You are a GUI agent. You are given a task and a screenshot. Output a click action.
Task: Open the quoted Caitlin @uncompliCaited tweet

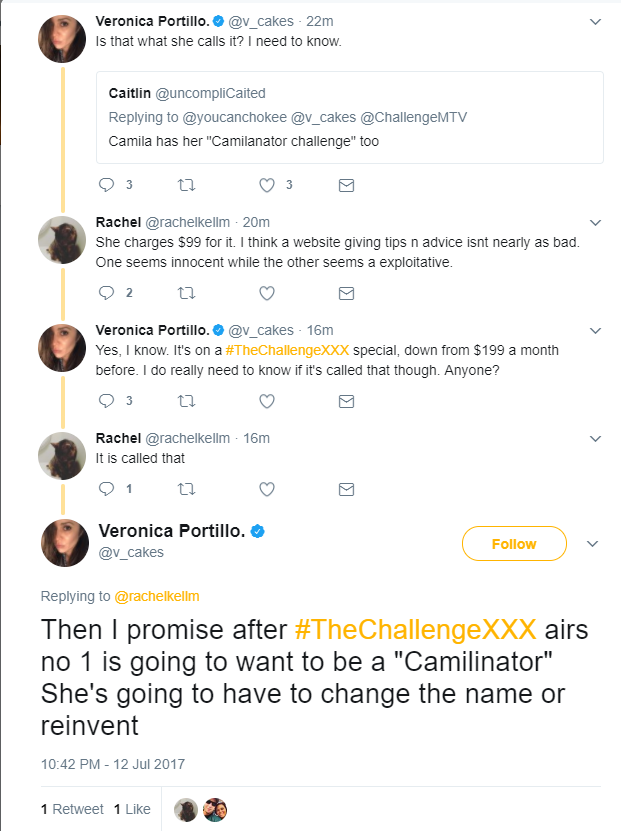coord(350,118)
